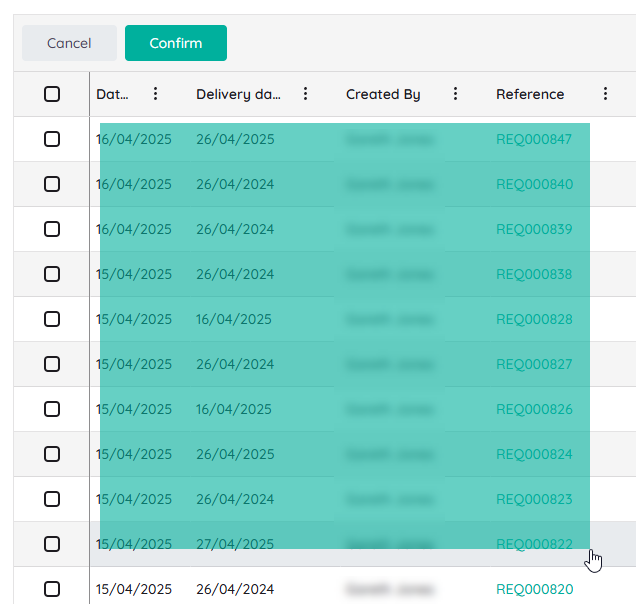Check the box for row REQ000839

point(52,229)
